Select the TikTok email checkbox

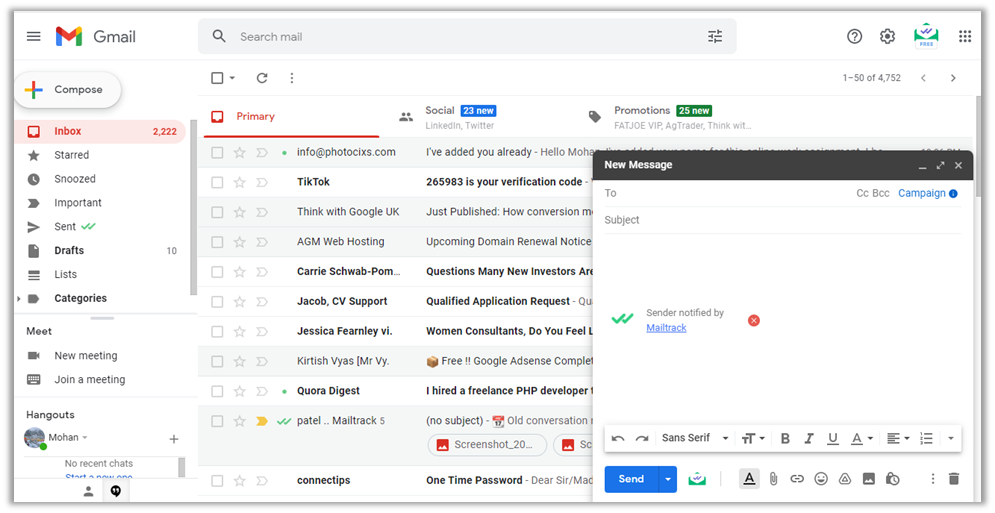(217, 182)
